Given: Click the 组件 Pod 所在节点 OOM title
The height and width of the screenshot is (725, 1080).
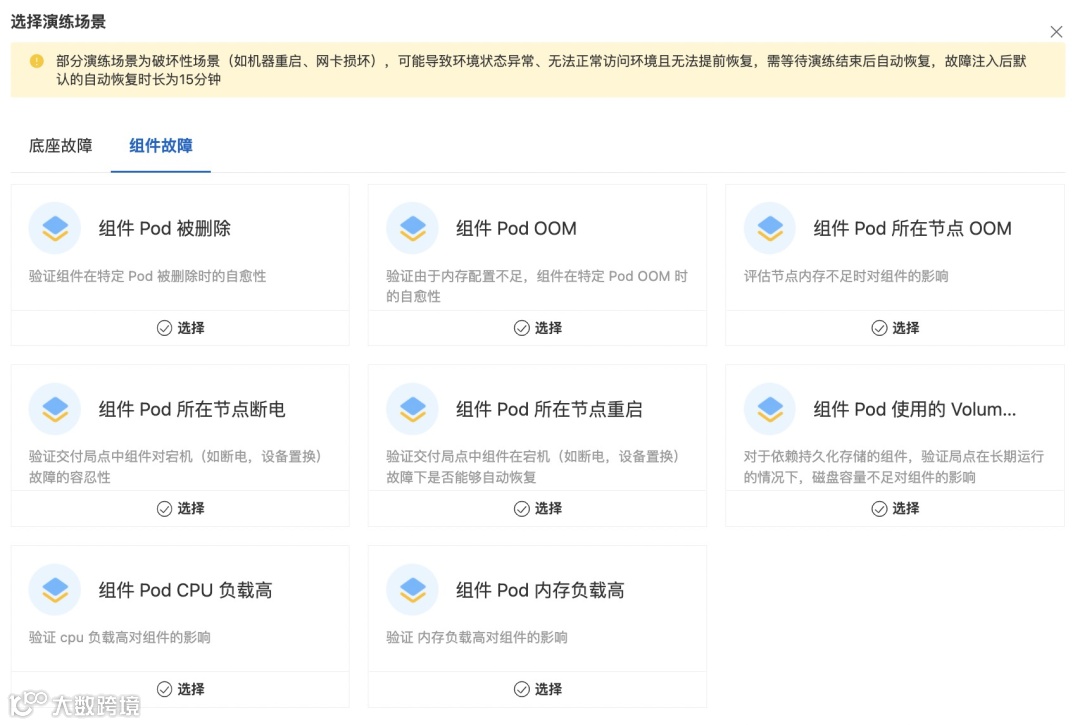Looking at the screenshot, I should pyautogui.click(x=913, y=229).
